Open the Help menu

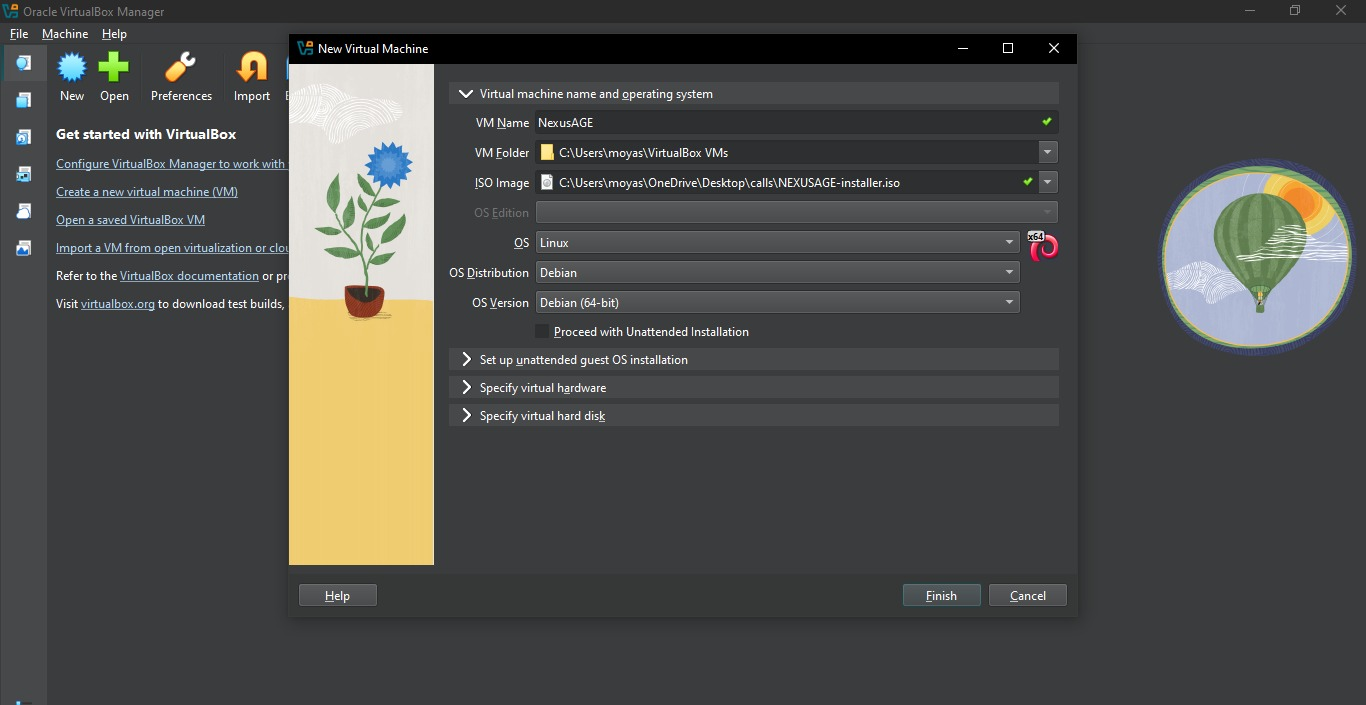[114, 34]
